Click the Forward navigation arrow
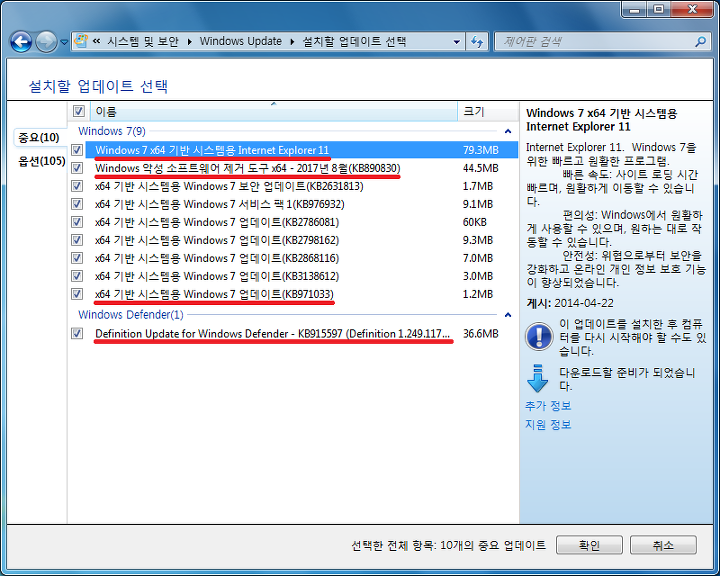Screen dimensions: 720x576 [46, 42]
